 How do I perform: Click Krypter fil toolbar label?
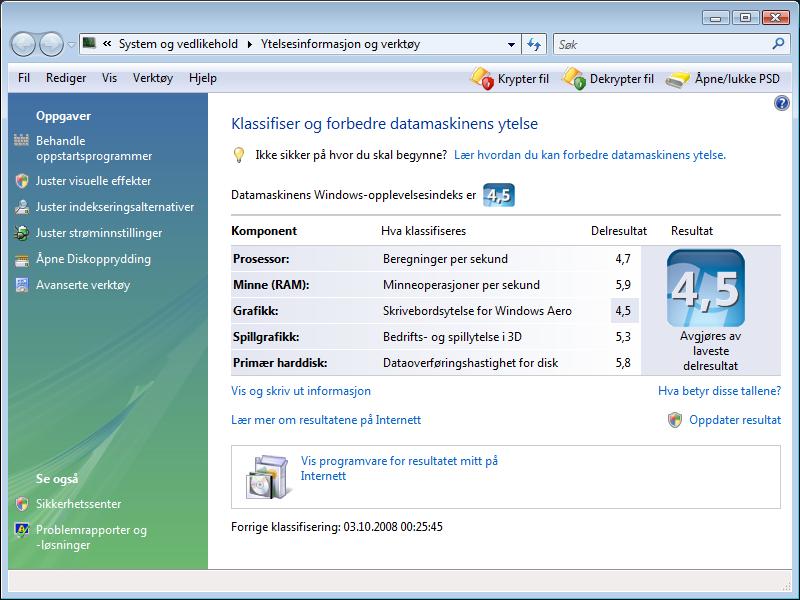(523, 79)
